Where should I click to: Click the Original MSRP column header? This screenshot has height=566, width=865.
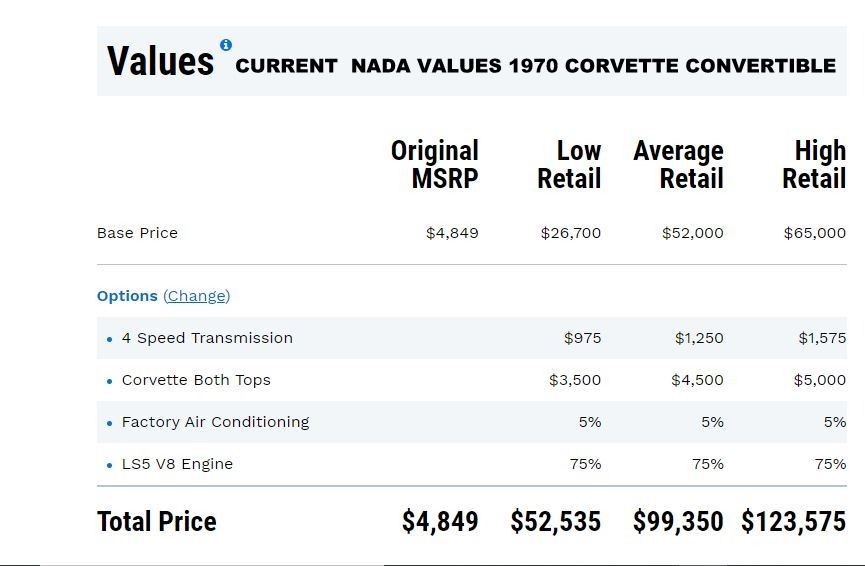[x=435, y=165]
